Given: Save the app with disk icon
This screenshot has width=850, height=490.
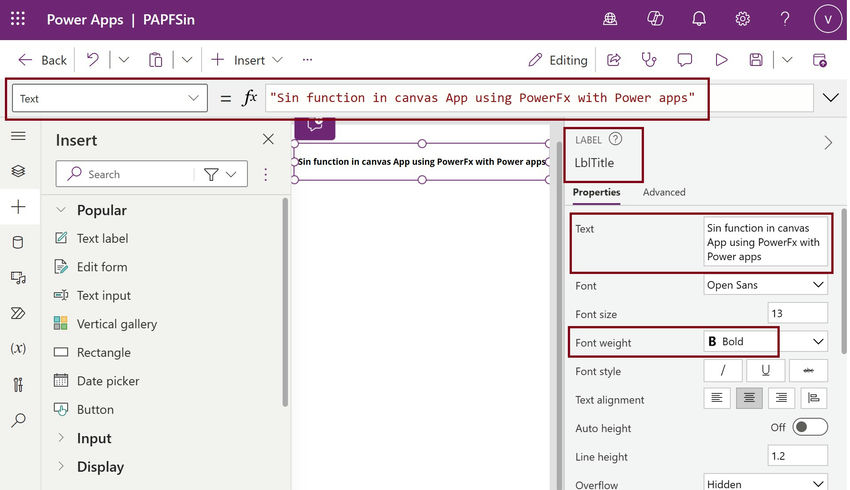Looking at the screenshot, I should (756, 60).
